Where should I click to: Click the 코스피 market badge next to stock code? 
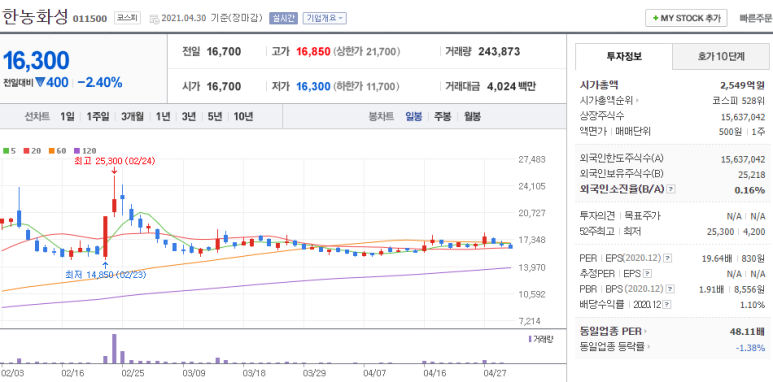pyautogui.click(x=127, y=18)
